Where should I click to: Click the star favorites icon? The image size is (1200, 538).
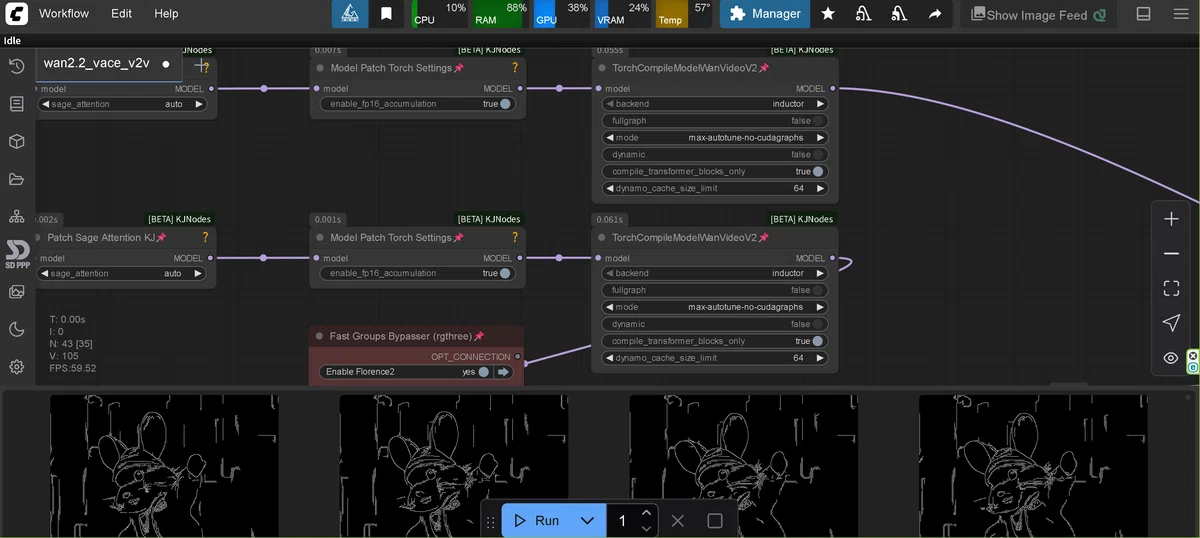point(828,14)
